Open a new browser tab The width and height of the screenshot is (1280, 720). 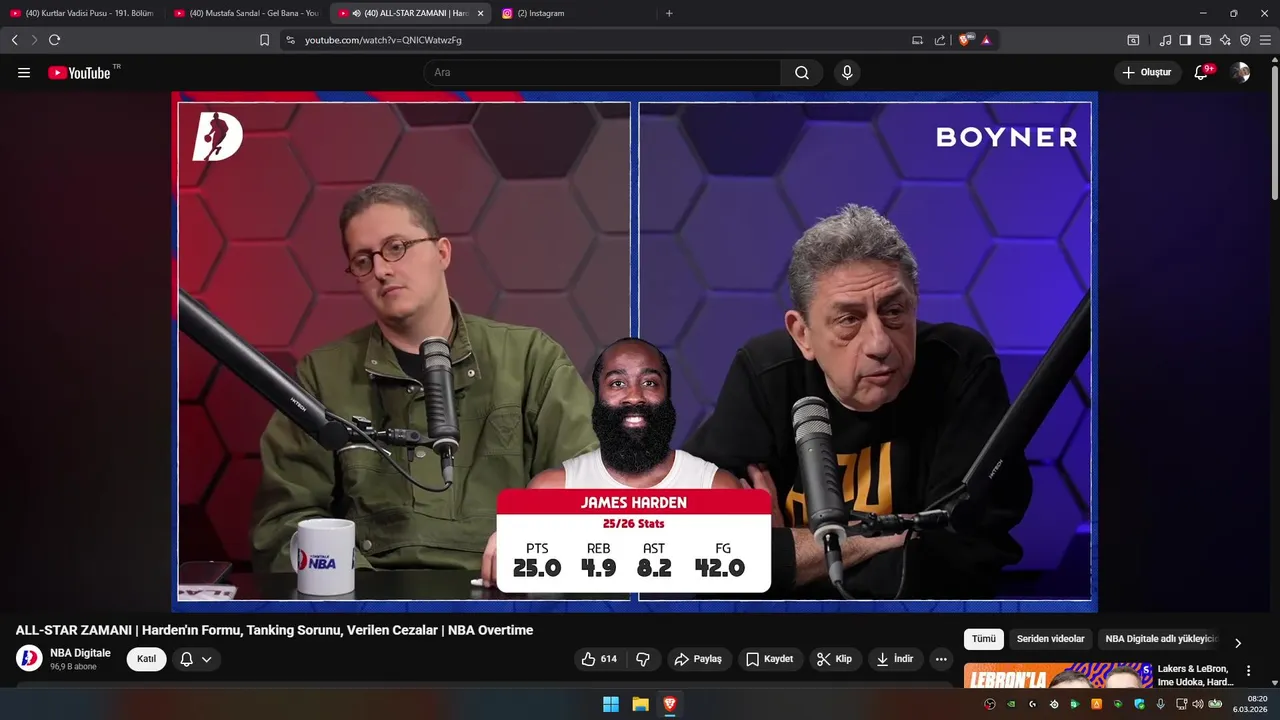coord(669,13)
